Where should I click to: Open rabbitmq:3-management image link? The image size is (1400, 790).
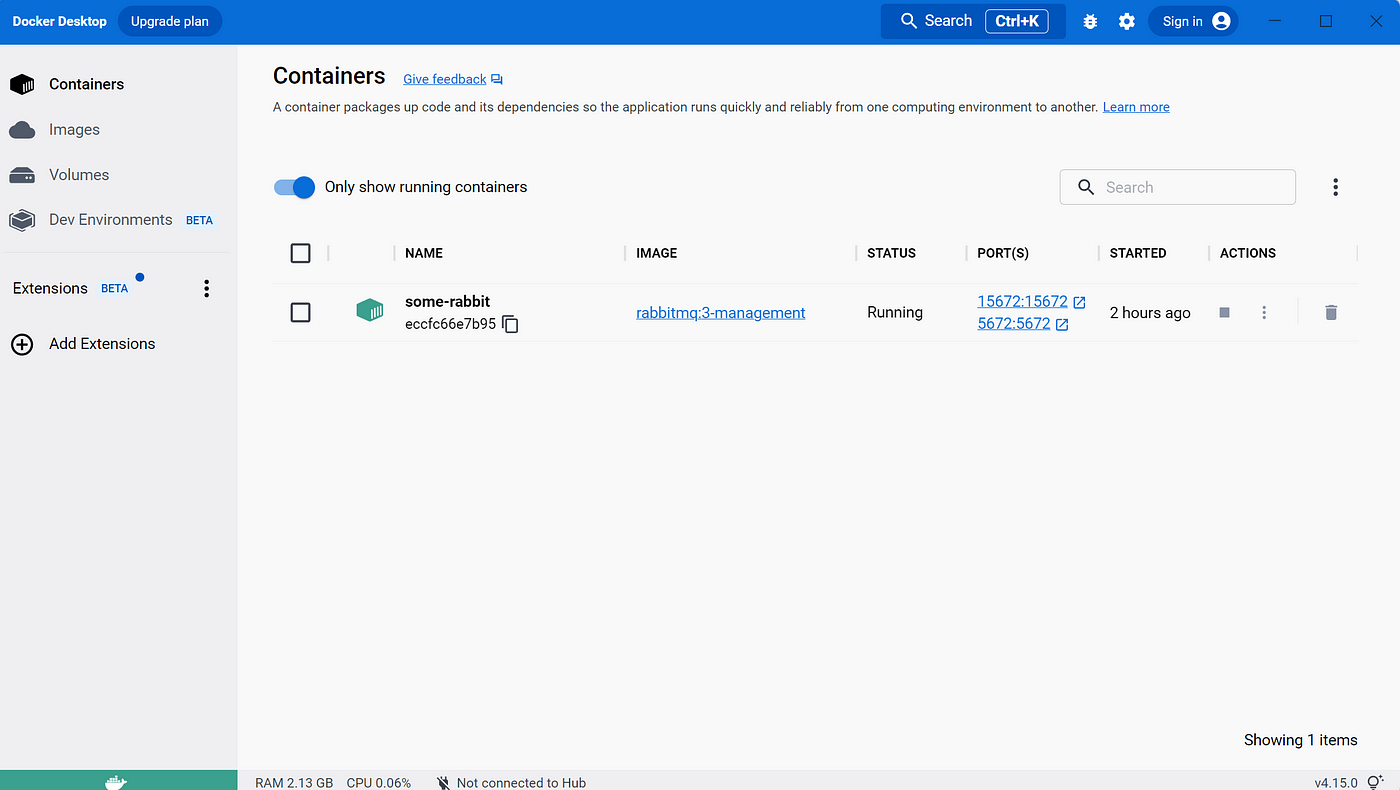pyautogui.click(x=720, y=313)
